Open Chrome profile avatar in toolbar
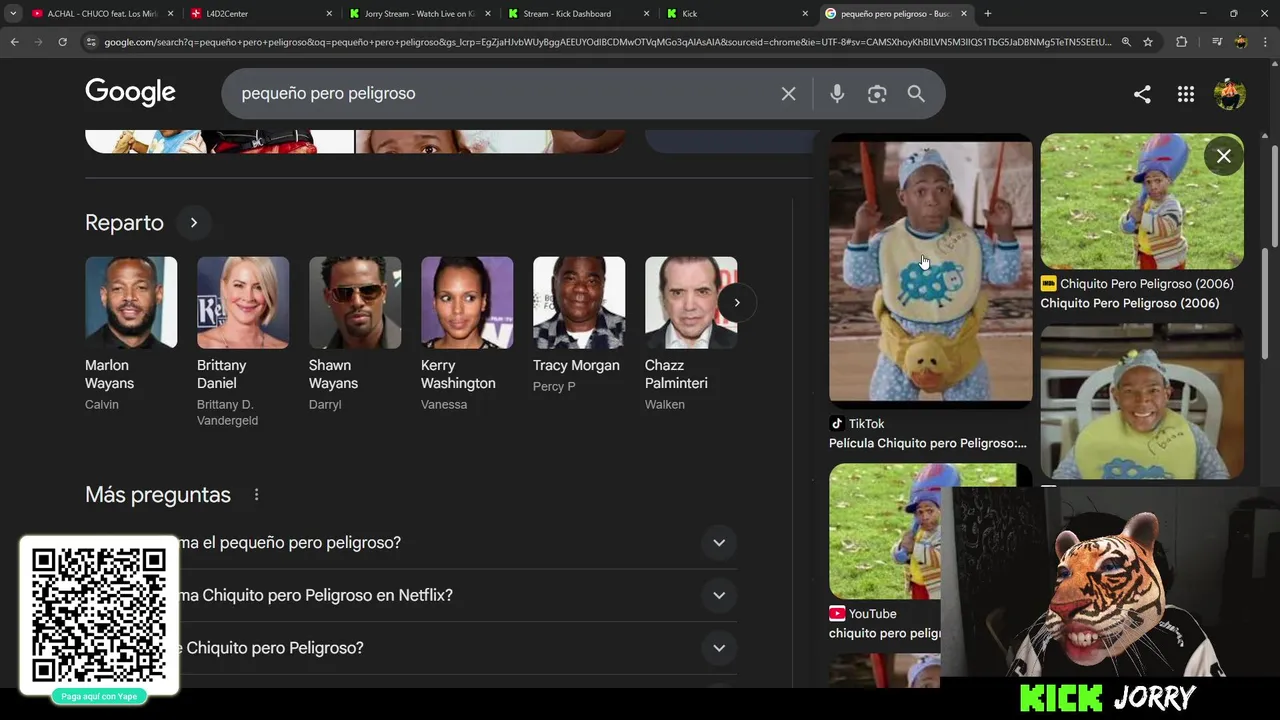Screen dimensions: 1280x720 click(x=1241, y=42)
